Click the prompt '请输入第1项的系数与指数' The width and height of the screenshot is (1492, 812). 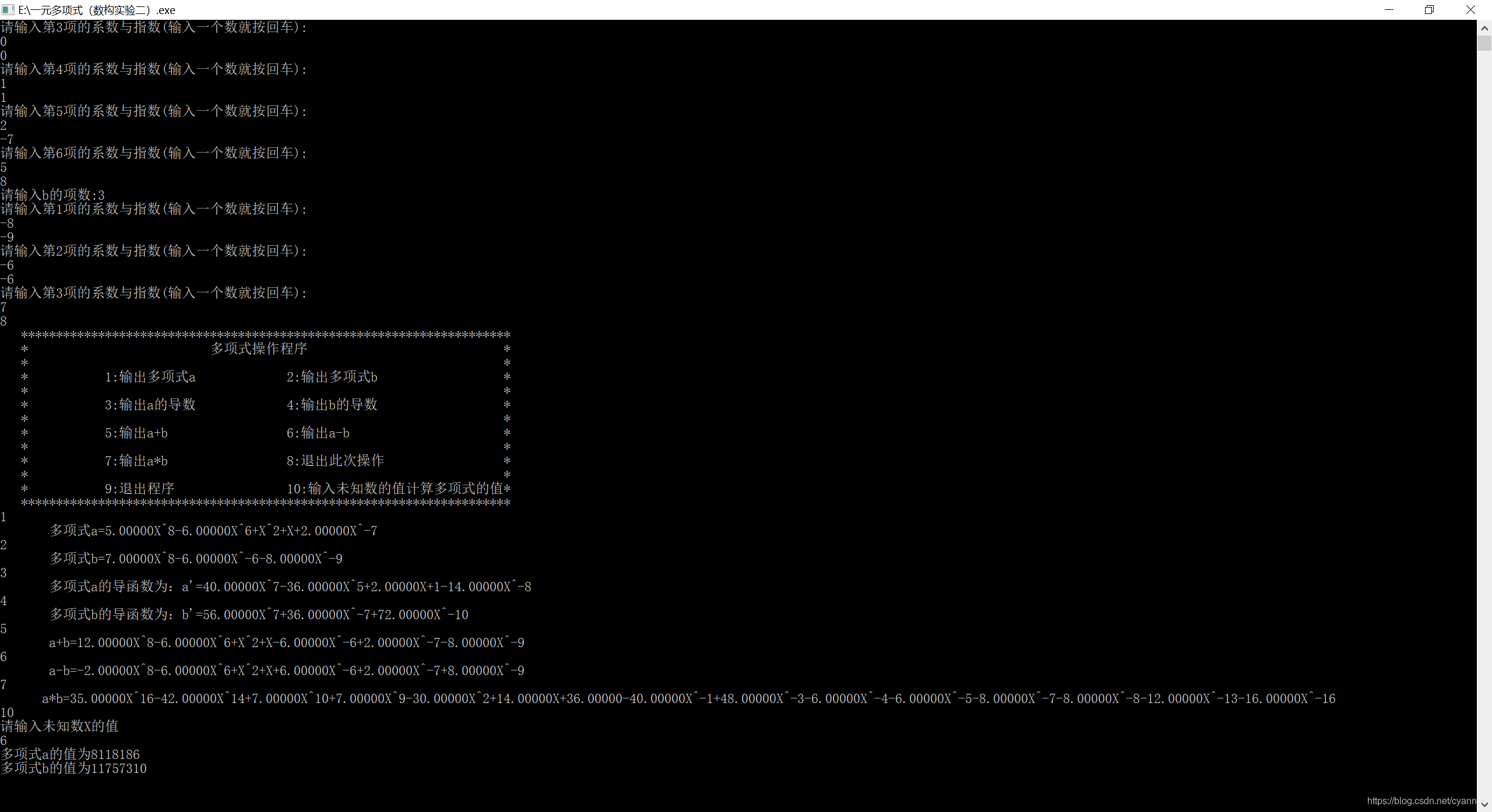(154, 209)
